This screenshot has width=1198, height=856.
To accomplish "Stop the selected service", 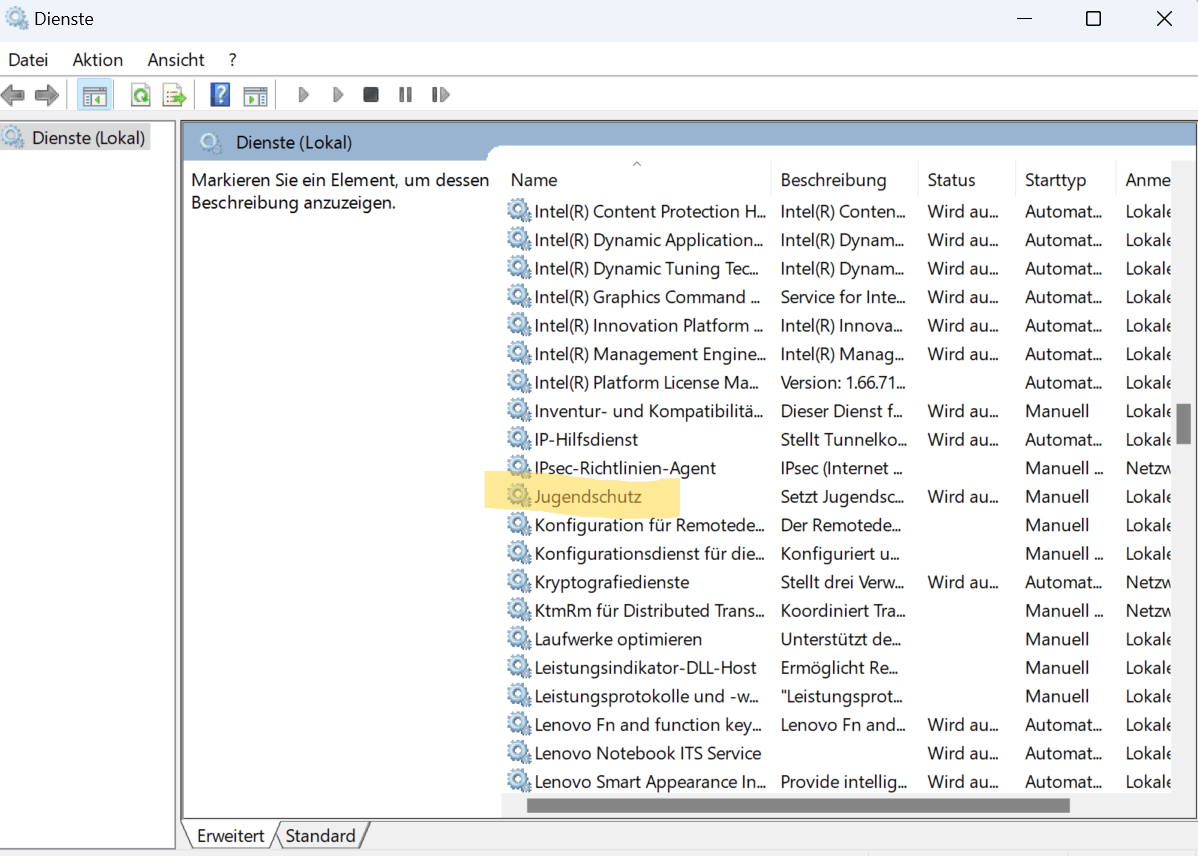I will (x=370, y=94).
